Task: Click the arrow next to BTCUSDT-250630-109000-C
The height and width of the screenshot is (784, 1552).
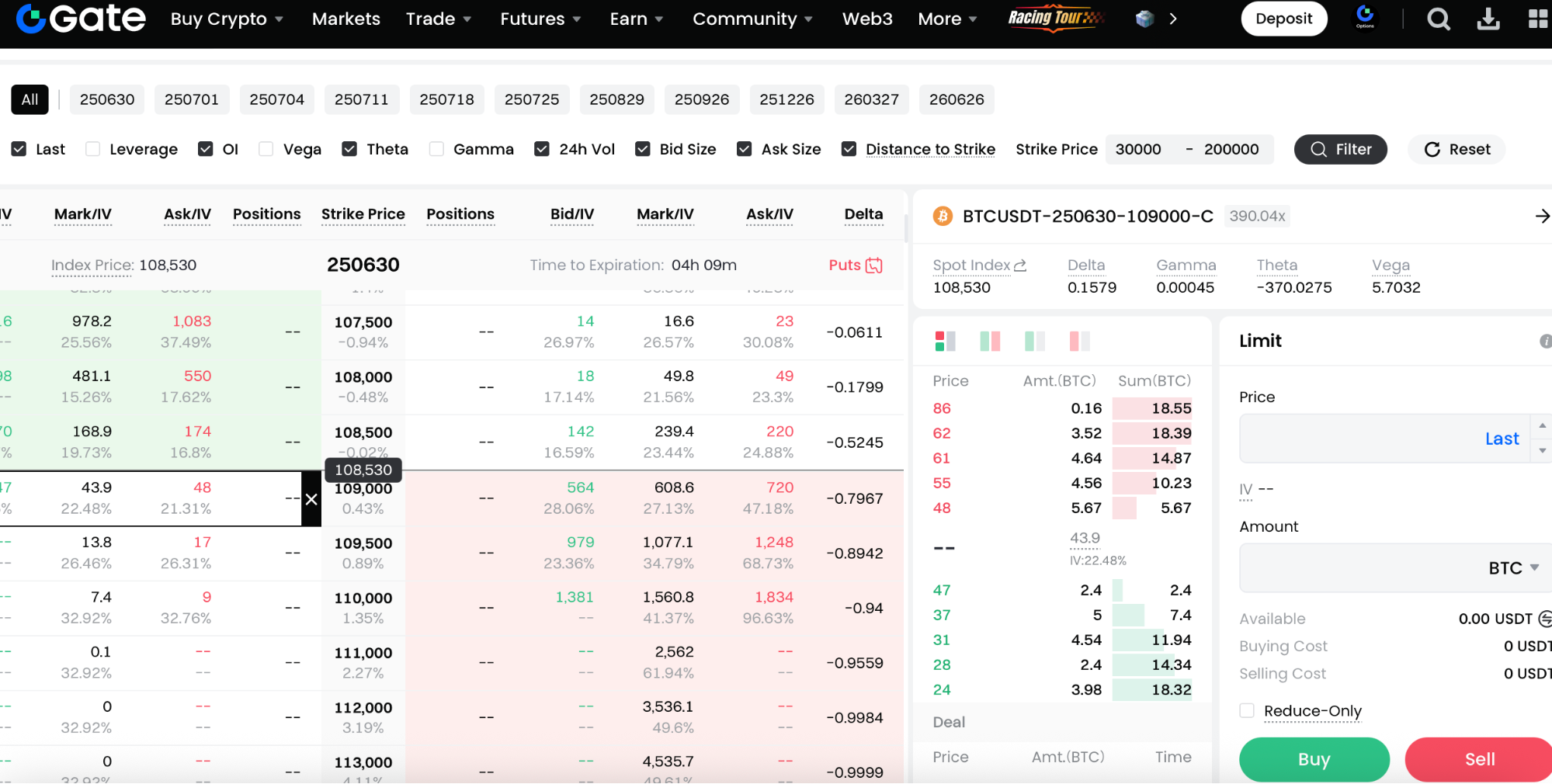Action: click(1542, 217)
